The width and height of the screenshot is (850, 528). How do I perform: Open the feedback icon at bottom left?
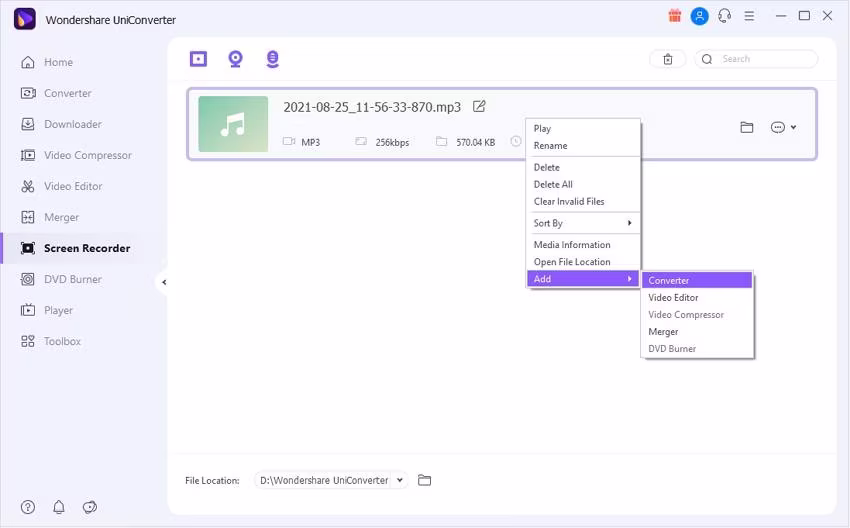pos(90,507)
